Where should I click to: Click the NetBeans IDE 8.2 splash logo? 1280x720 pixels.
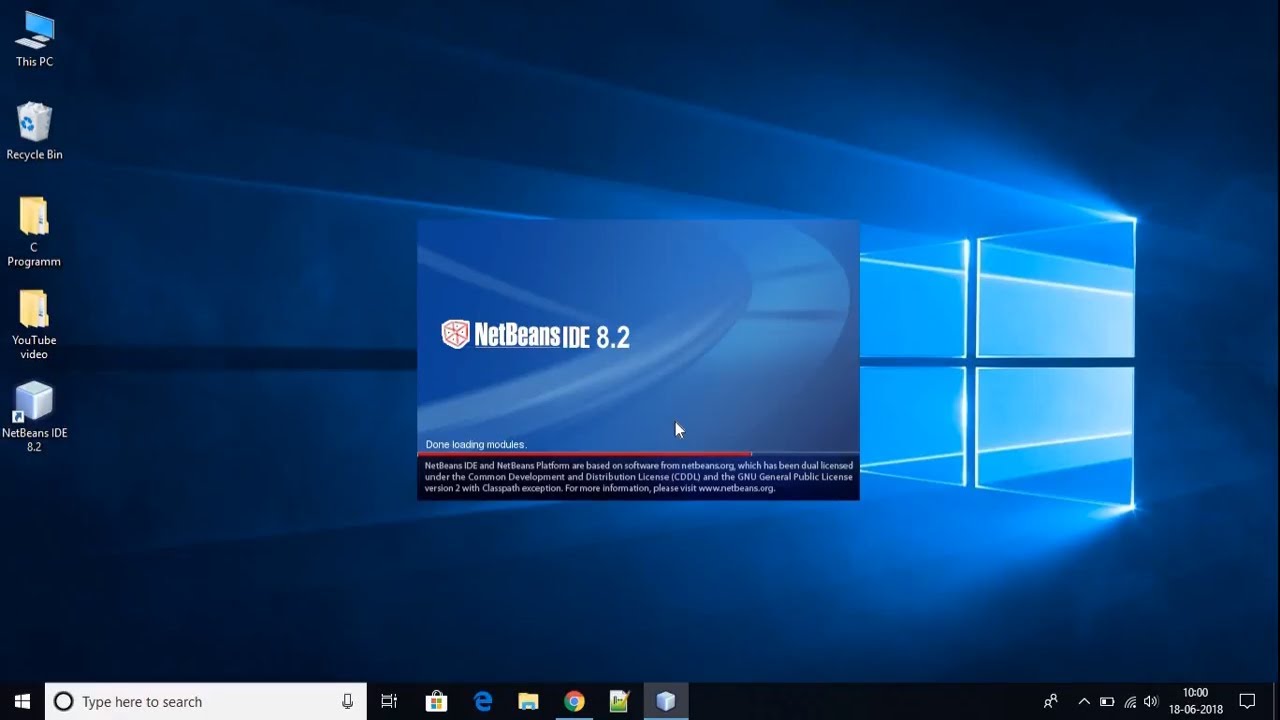(536, 335)
